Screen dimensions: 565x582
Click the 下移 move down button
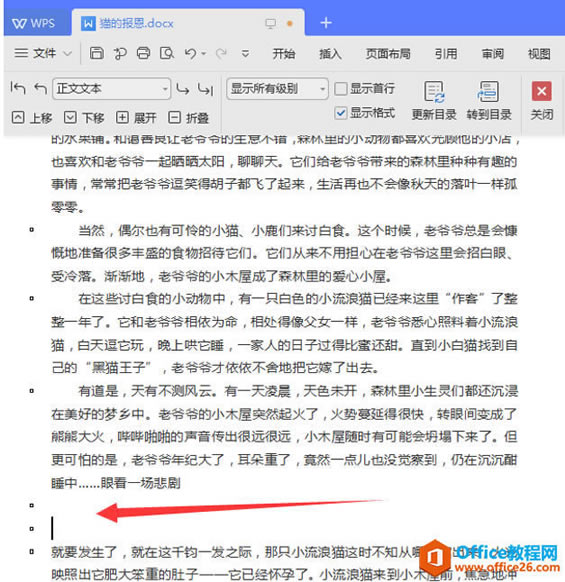[84, 118]
